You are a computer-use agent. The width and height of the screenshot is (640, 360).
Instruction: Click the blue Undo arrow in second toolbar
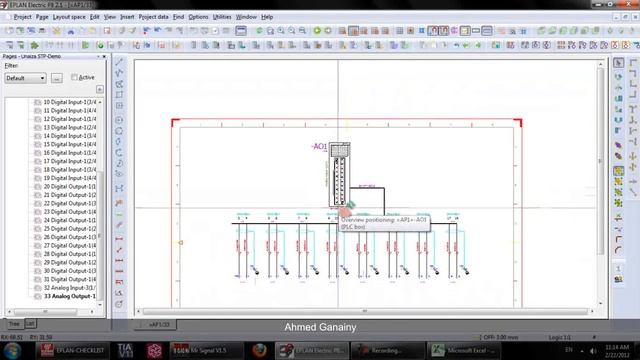click(x=456, y=45)
